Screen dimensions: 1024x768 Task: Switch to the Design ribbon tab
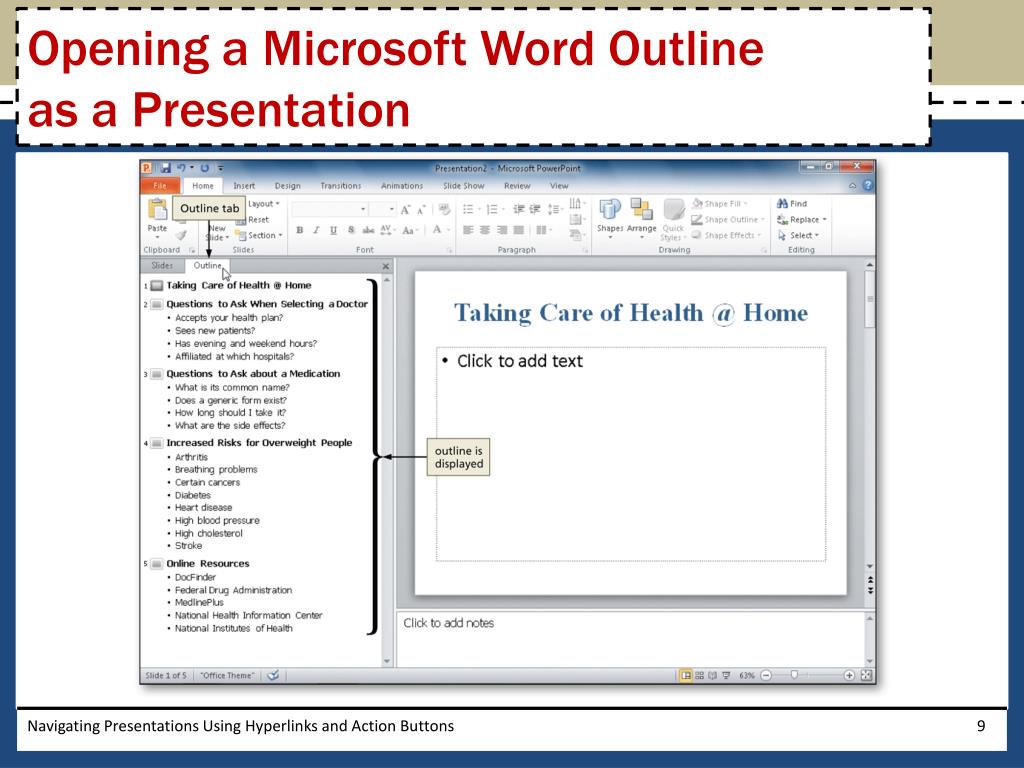click(x=287, y=185)
